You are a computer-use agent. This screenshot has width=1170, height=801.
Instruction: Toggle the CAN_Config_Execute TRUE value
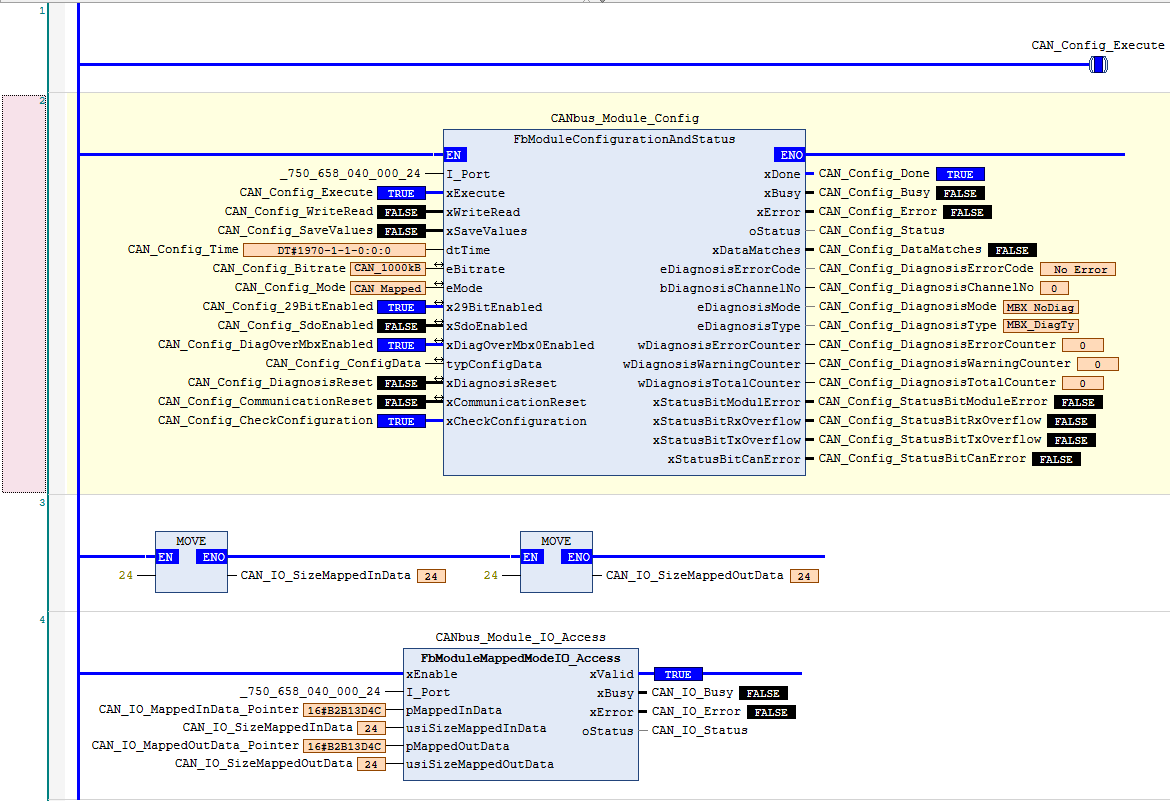tap(401, 193)
